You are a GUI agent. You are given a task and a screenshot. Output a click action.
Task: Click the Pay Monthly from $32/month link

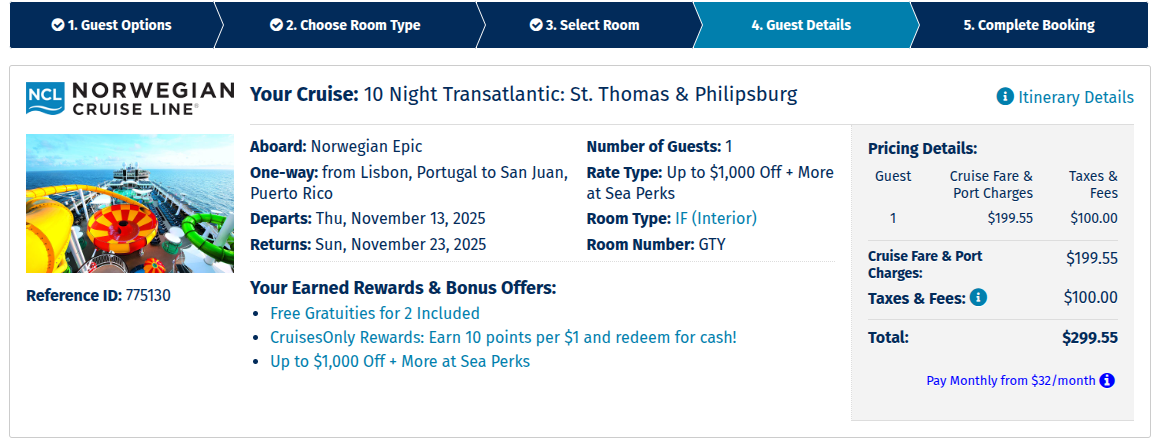[x=1010, y=380]
